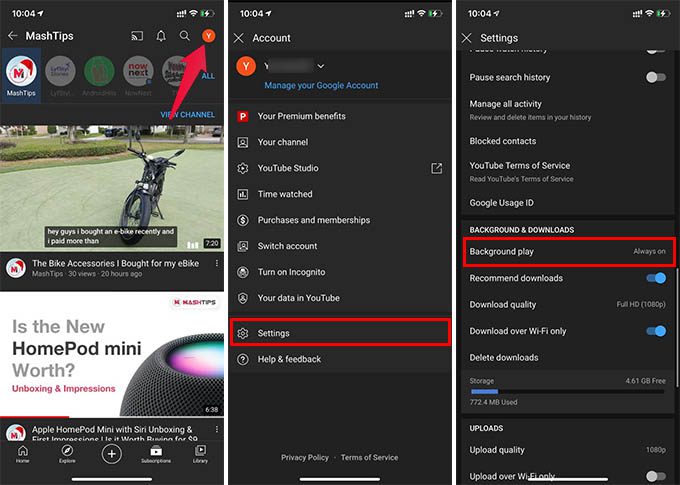Open Manage all activity
Viewport: 680px width, 485px height.
[568, 110]
